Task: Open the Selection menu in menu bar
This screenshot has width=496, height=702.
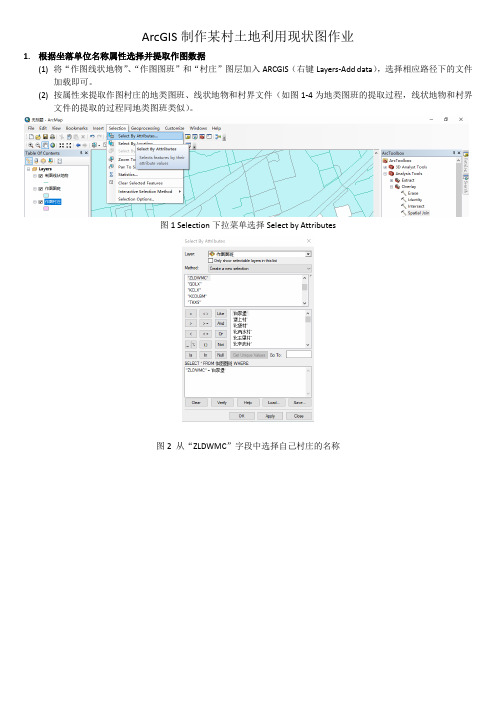Action: pyautogui.click(x=117, y=128)
